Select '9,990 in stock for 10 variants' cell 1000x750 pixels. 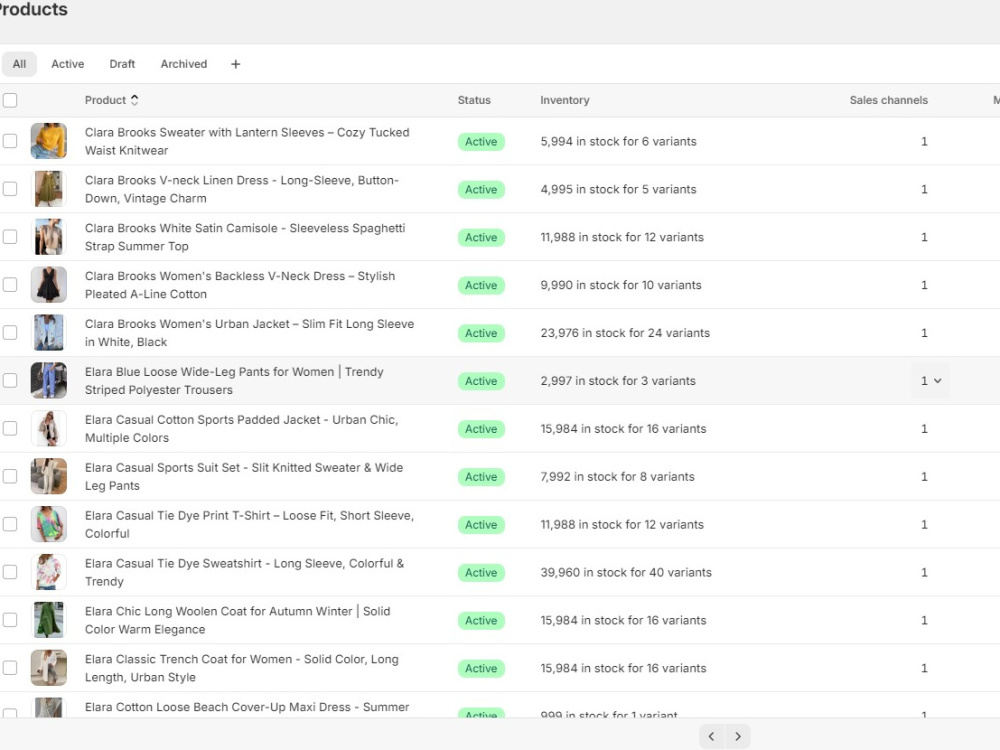[x=621, y=285]
